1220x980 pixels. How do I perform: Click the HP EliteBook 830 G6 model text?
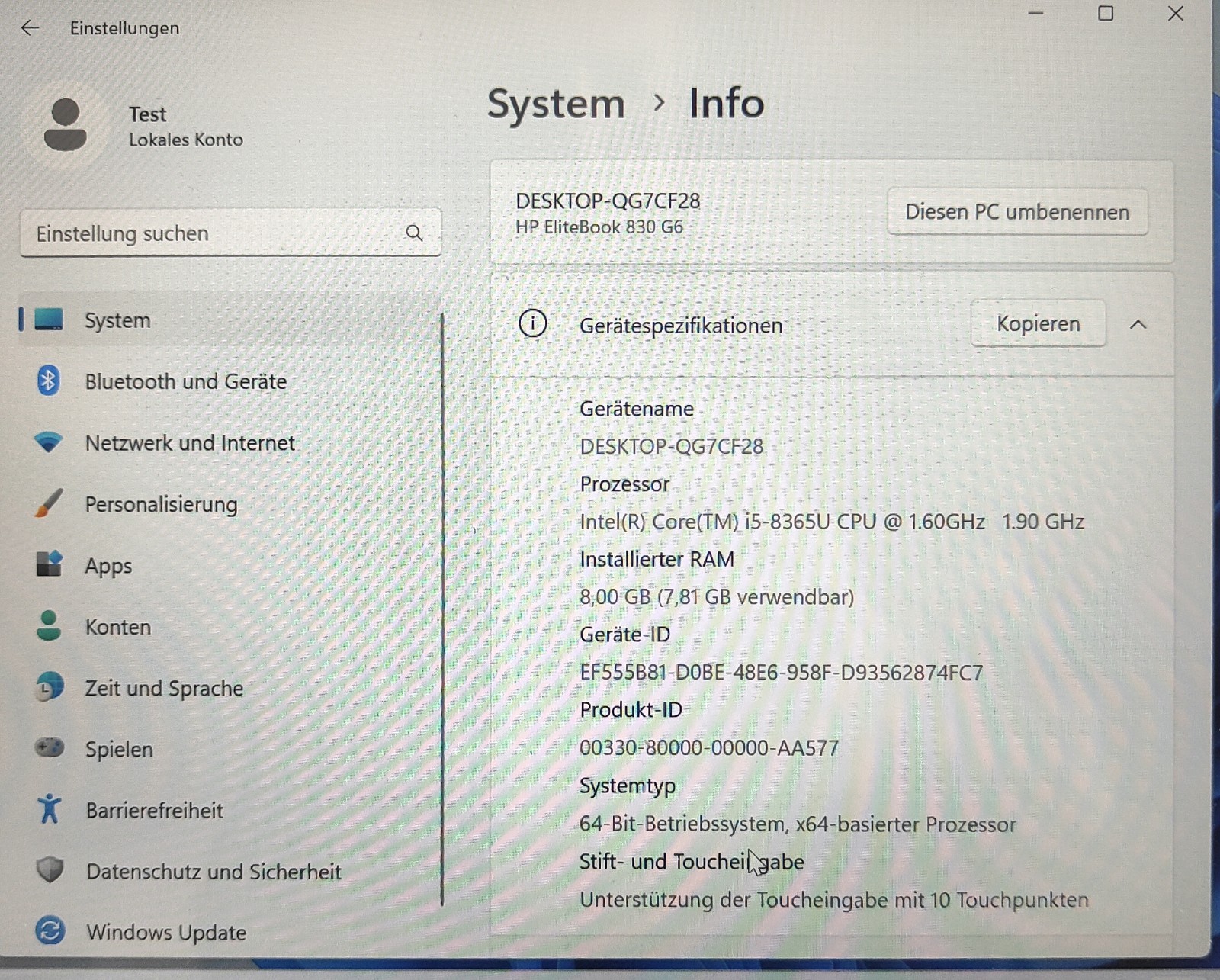pos(599,227)
